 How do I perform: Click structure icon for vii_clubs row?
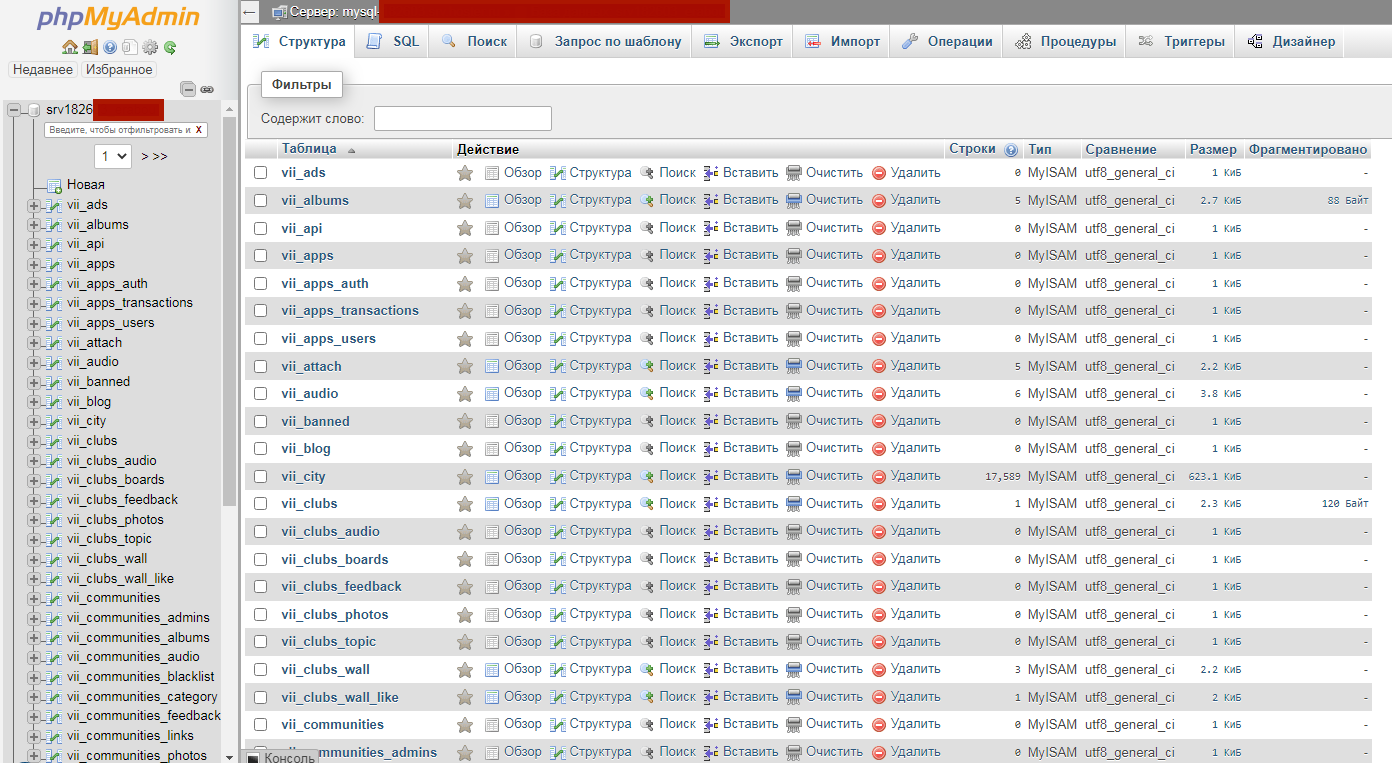coord(558,503)
